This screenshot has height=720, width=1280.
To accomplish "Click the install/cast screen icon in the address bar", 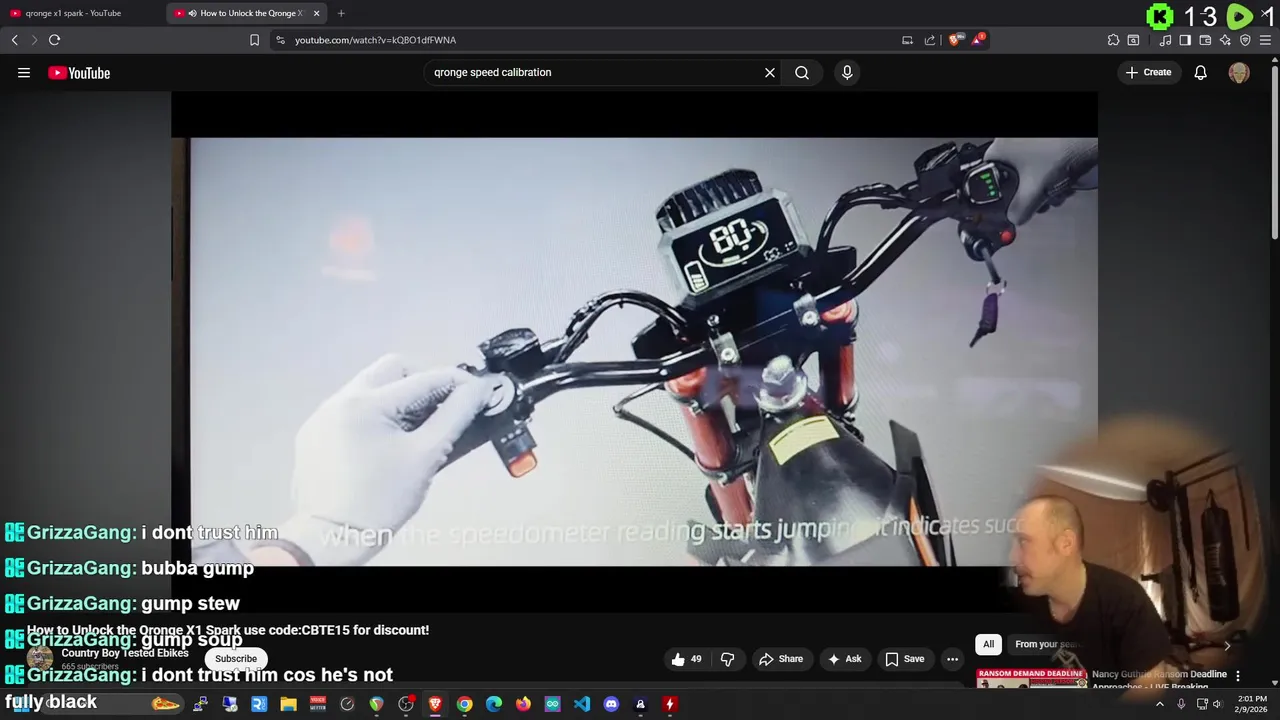I will coord(907,40).
